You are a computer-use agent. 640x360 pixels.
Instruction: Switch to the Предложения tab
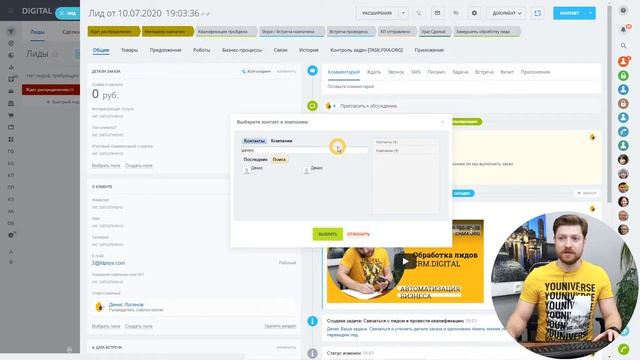pos(165,50)
